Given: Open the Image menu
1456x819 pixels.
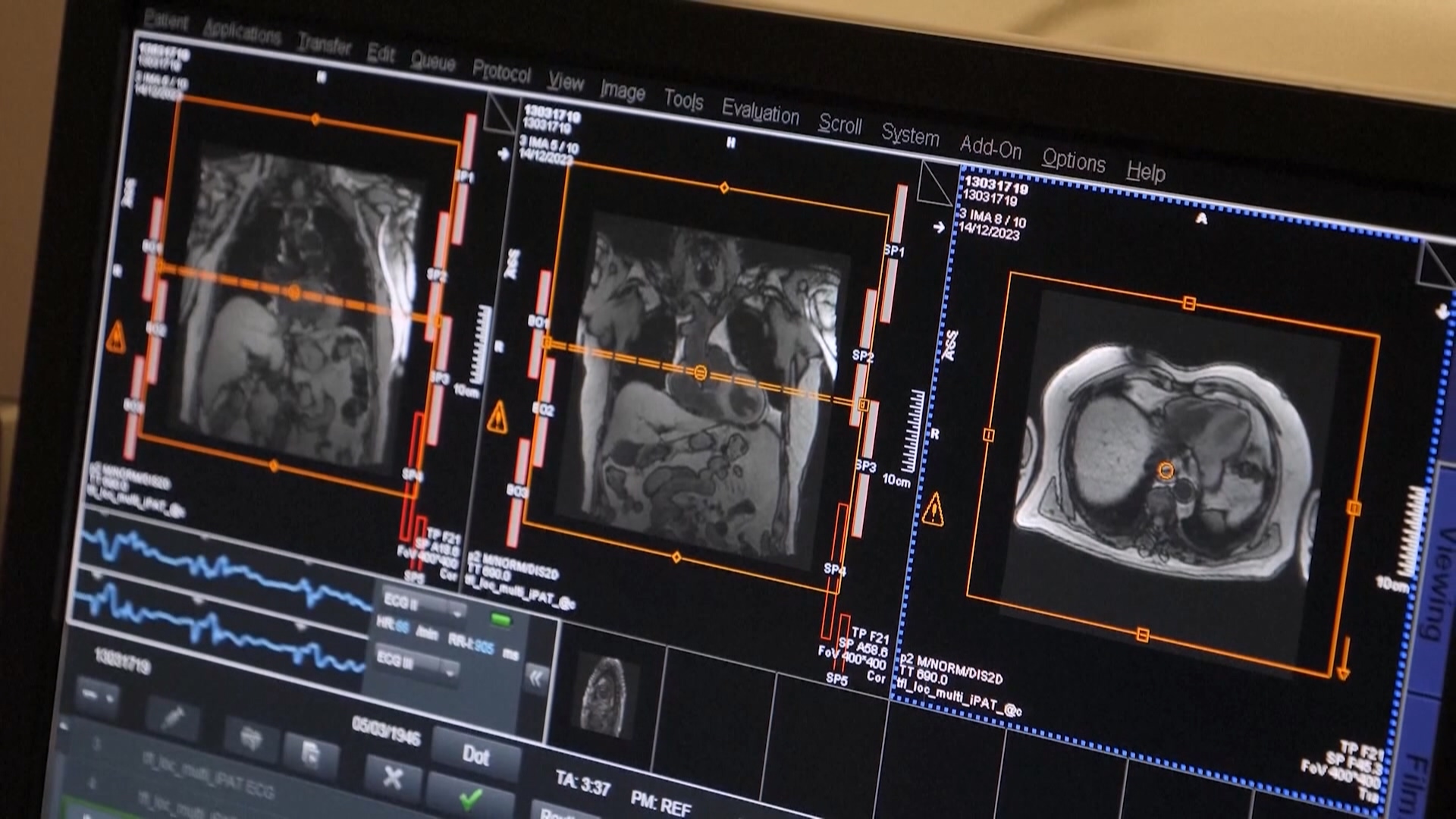Looking at the screenshot, I should point(623,91).
